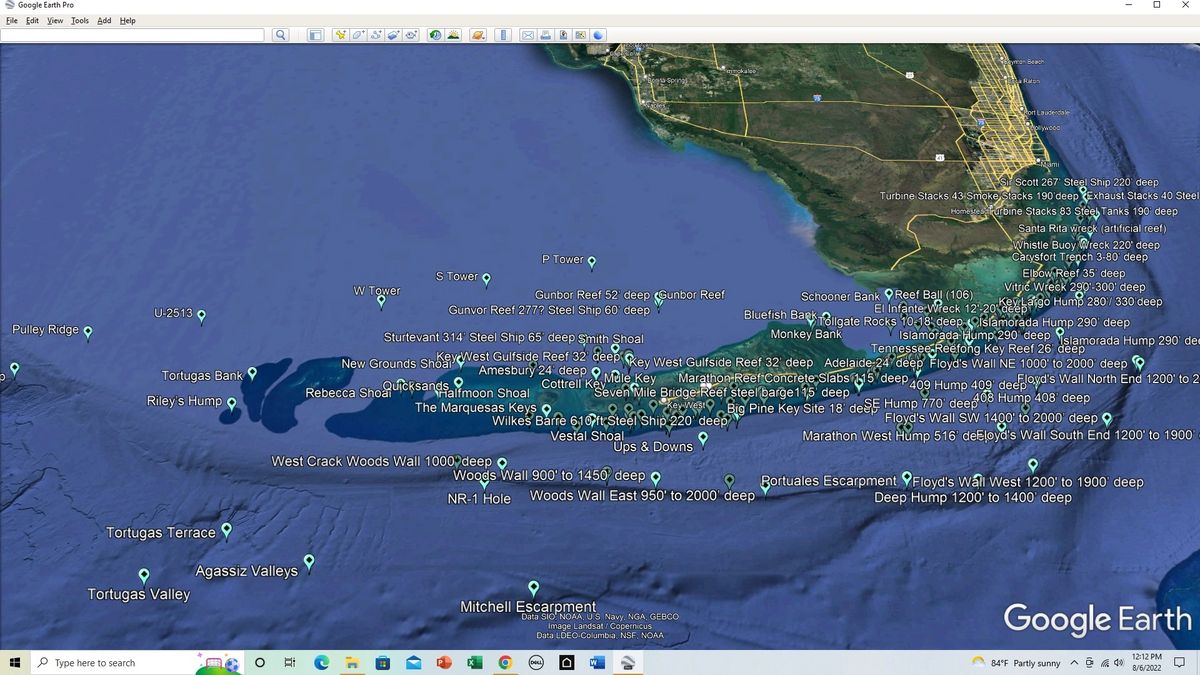Select the Add Polygon tool
Screen dimensions: 1200x675
[357, 34]
